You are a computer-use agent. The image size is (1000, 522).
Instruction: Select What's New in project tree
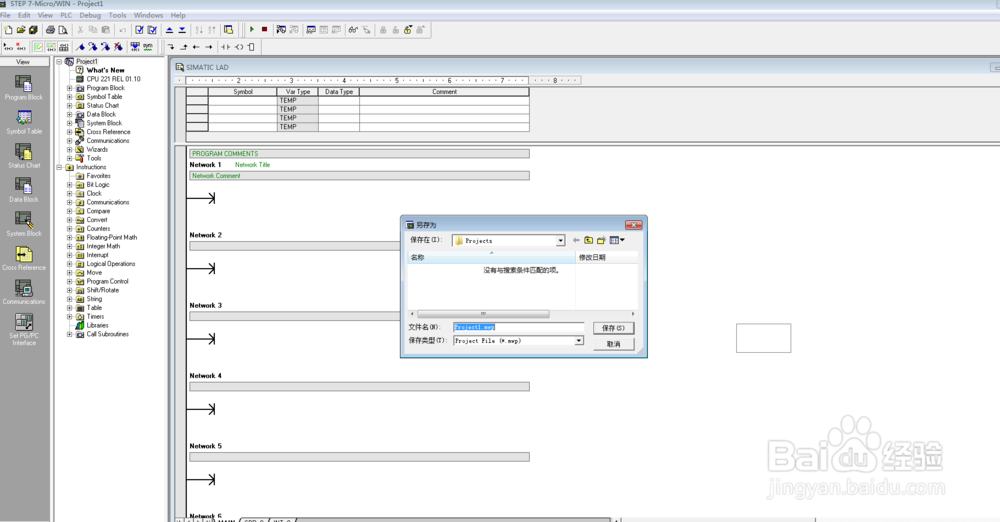click(x=105, y=70)
